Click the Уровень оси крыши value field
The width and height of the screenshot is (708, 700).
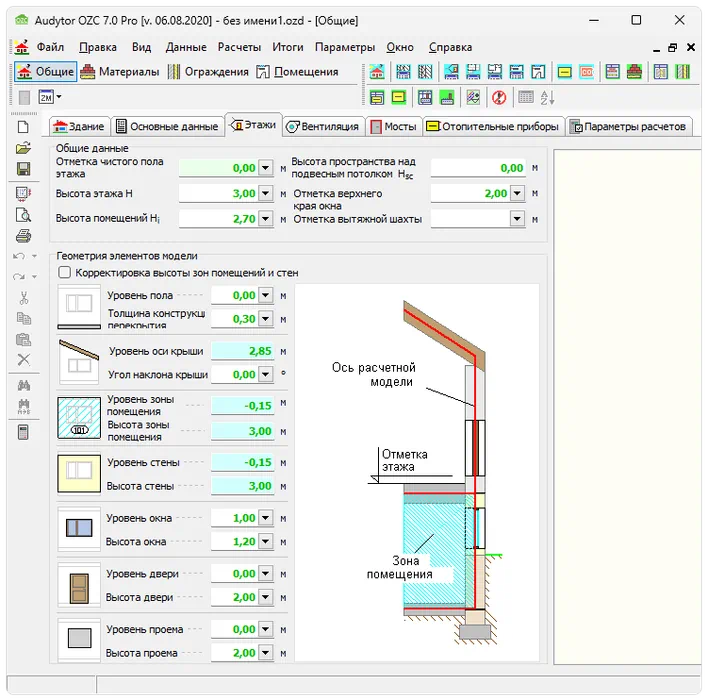pos(242,351)
